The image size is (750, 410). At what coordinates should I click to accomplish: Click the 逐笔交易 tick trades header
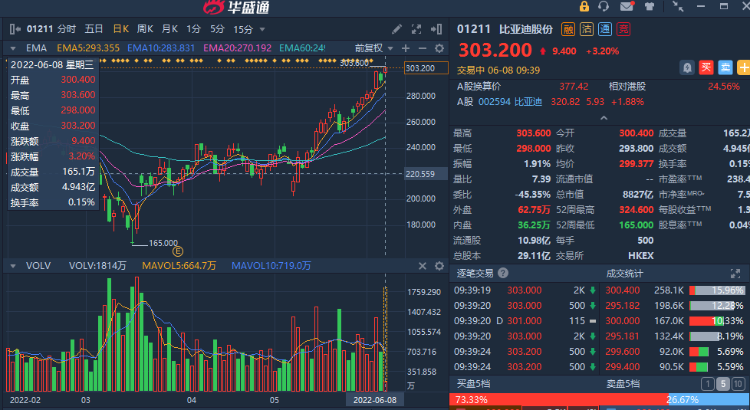coord(475,273)
